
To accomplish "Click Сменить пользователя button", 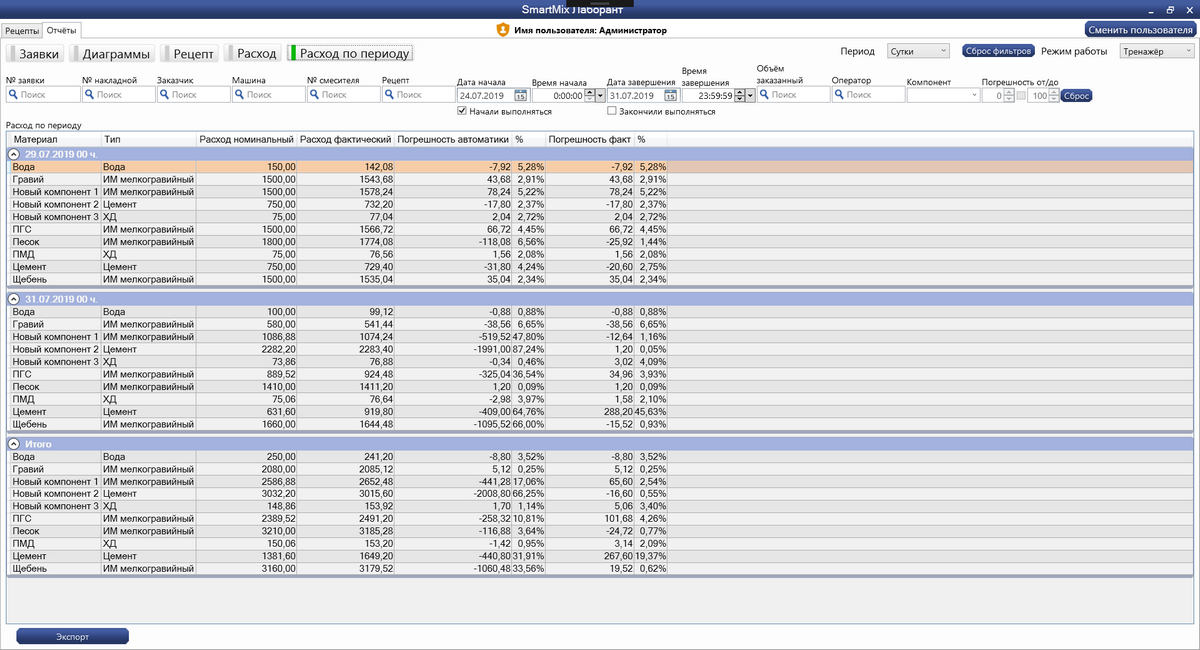I will [x=1140, y=30].
